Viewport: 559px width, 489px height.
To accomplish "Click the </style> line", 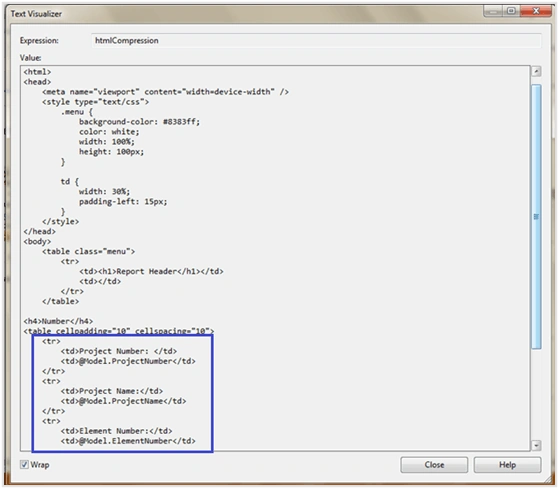I will point(61,222).
